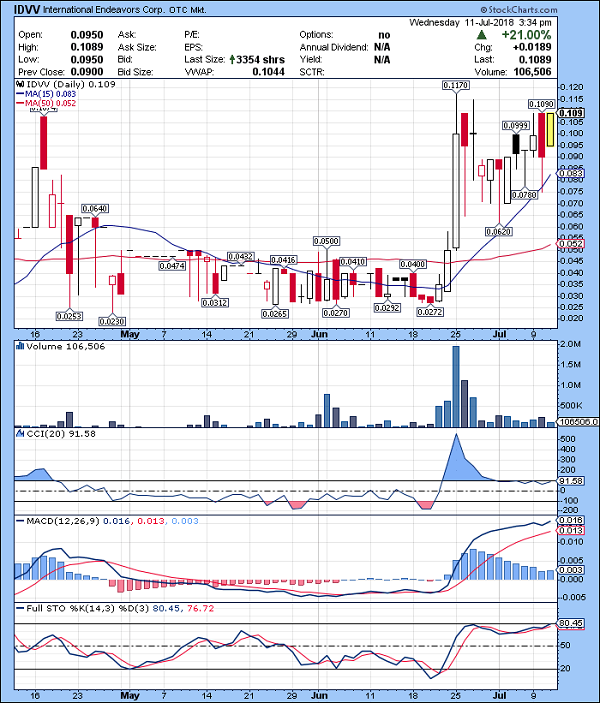
Task: Click International Endeavors Corp. company name
Action: click(104, 9)
